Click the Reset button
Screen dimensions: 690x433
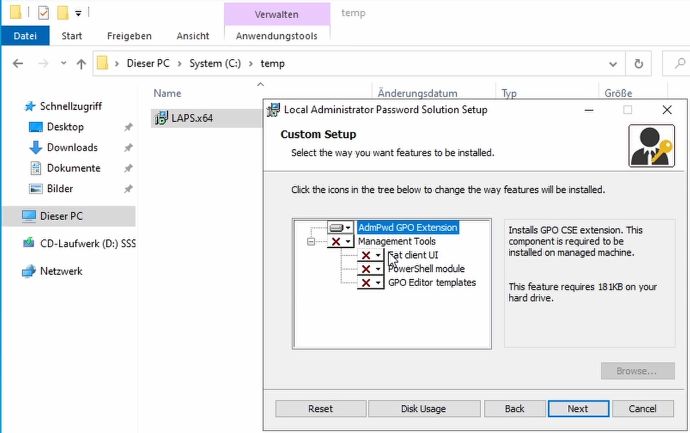click(x=320, y=409)
